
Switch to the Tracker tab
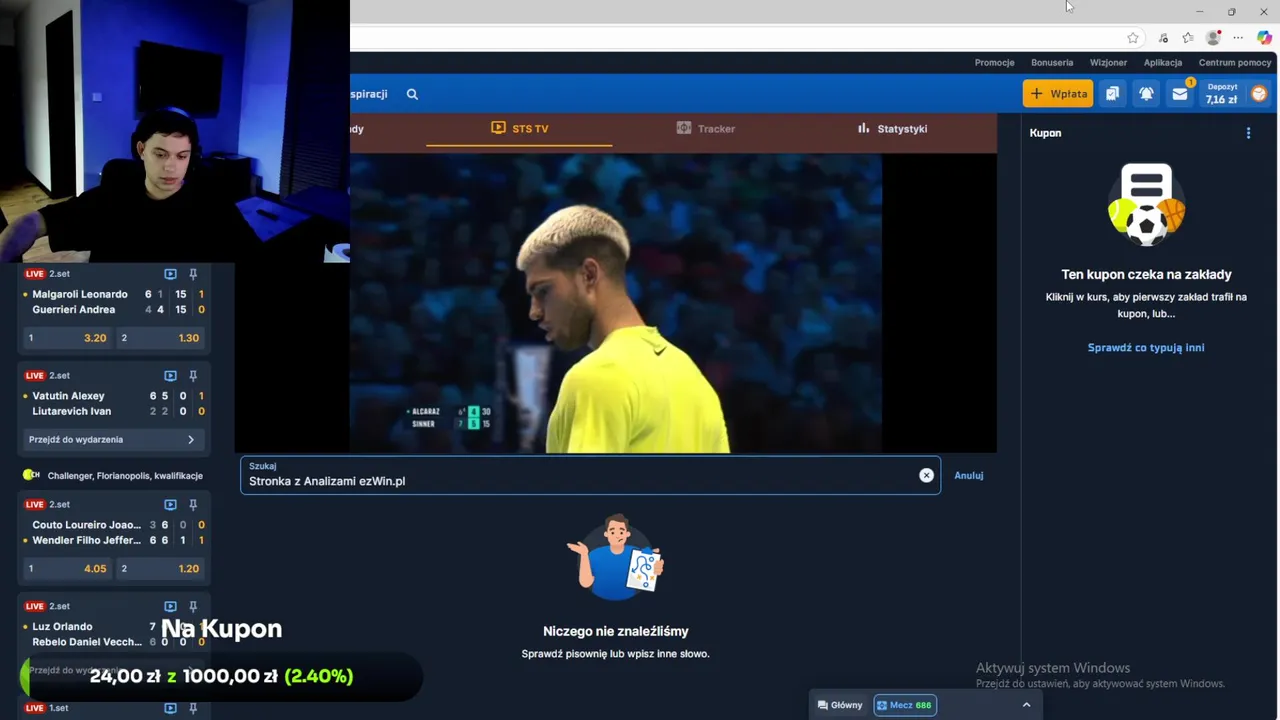[705, 129]
